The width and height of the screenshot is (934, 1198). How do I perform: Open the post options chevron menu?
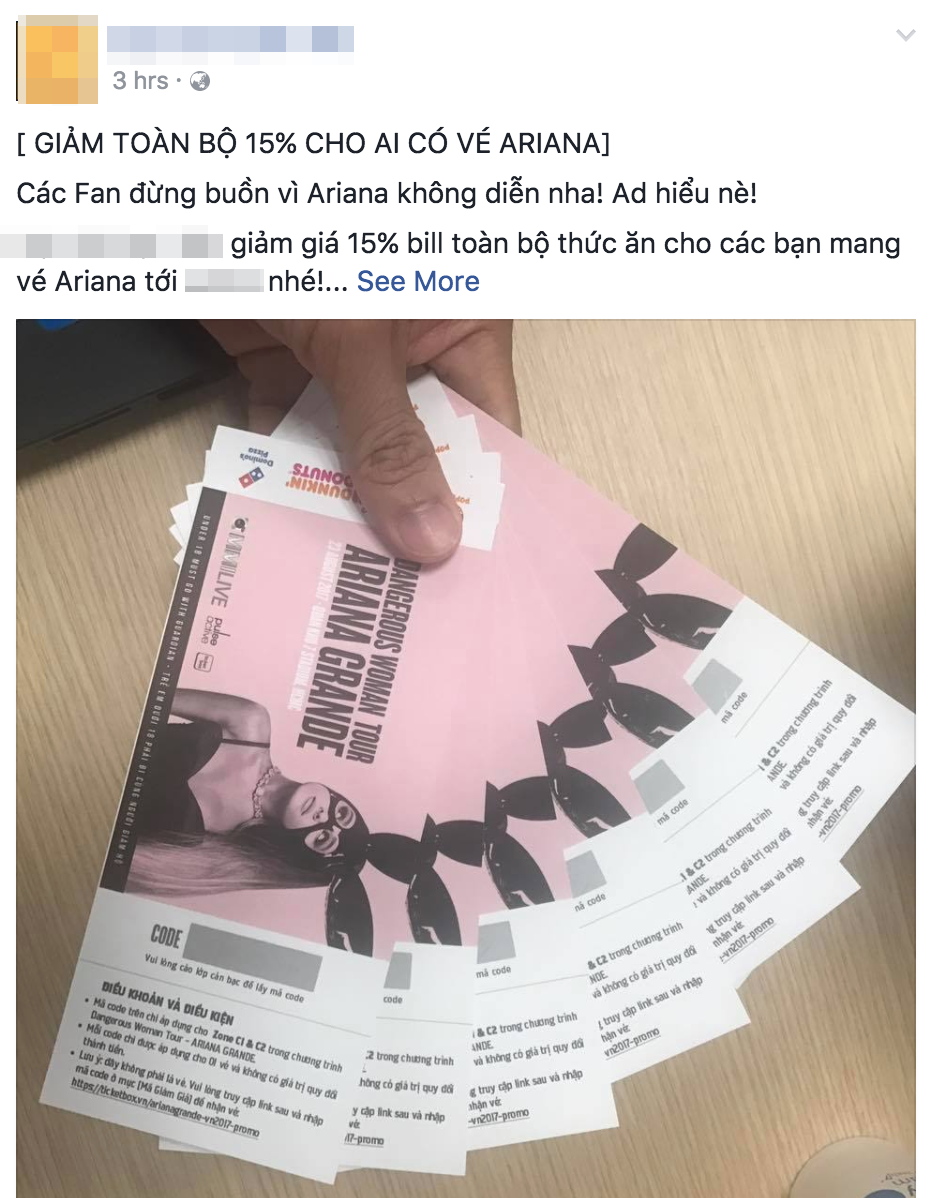point(906,35)
